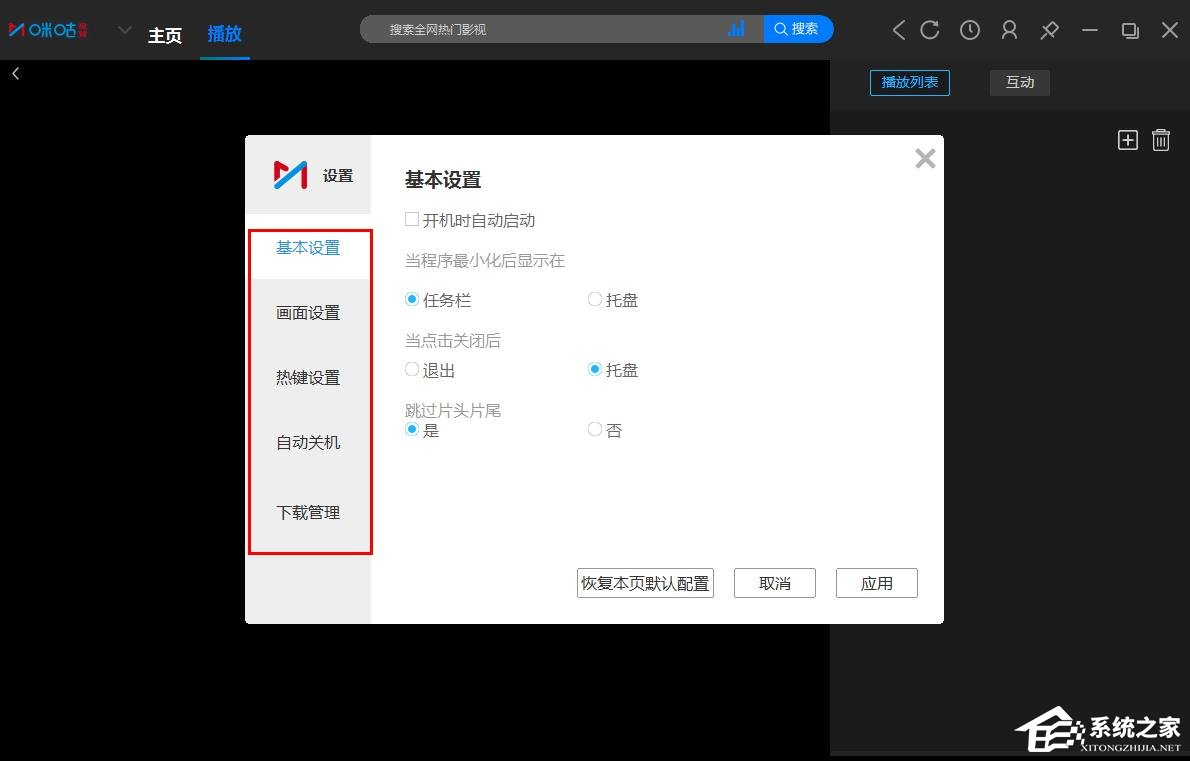Open the hot rankings chart icon in search bar

(737, 29)
